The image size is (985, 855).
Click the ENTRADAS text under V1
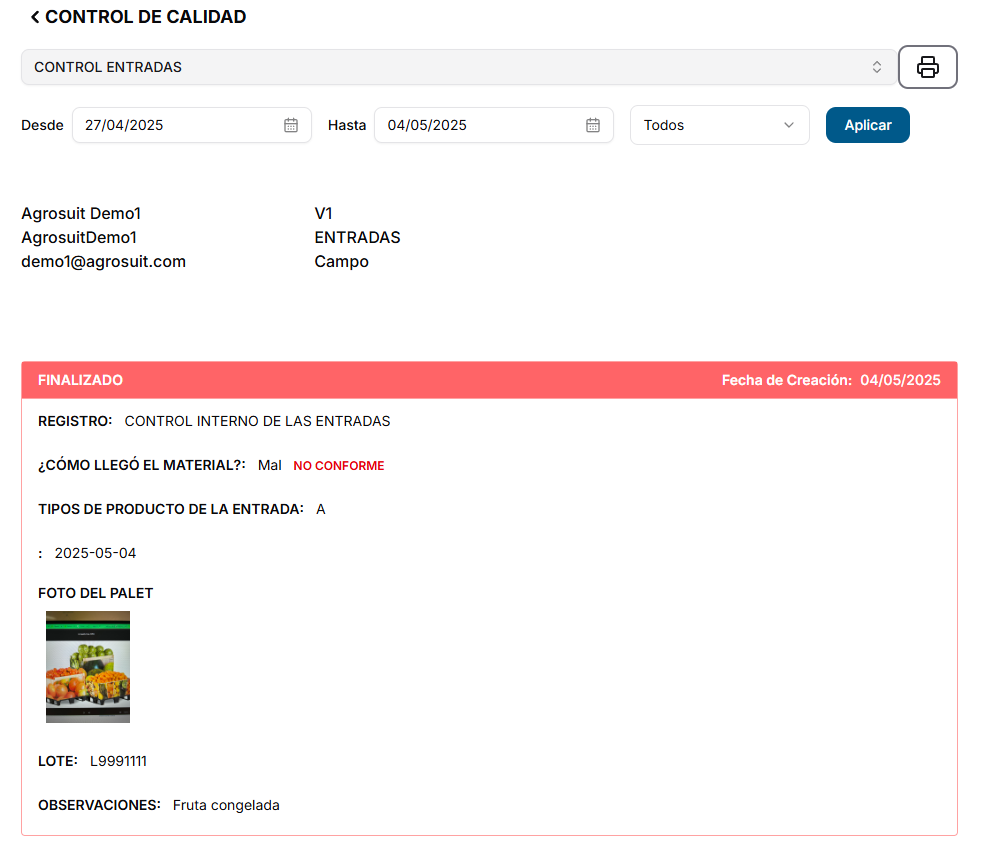[357, 237]
